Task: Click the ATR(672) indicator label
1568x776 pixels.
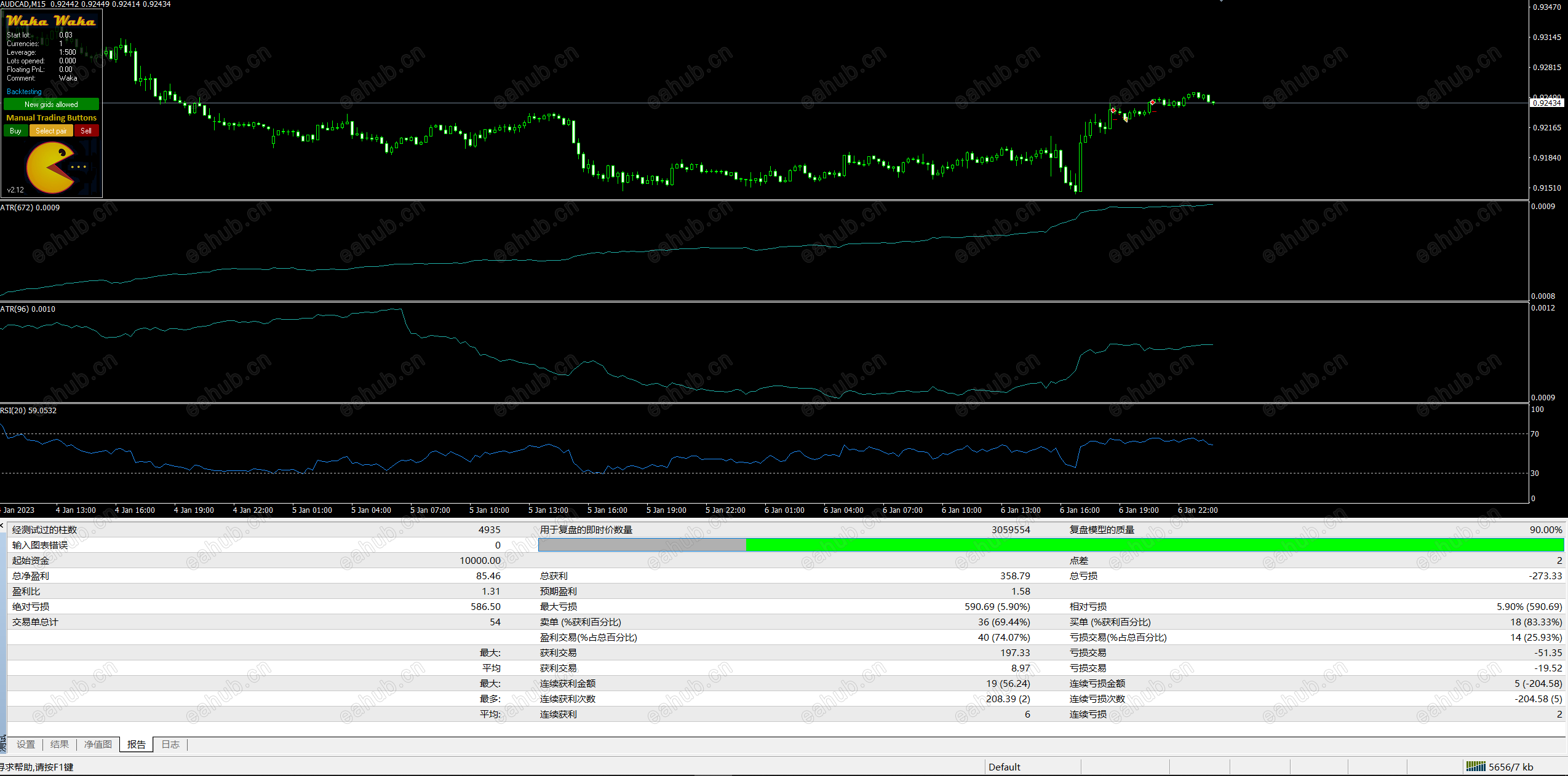Action: [30, 208]
